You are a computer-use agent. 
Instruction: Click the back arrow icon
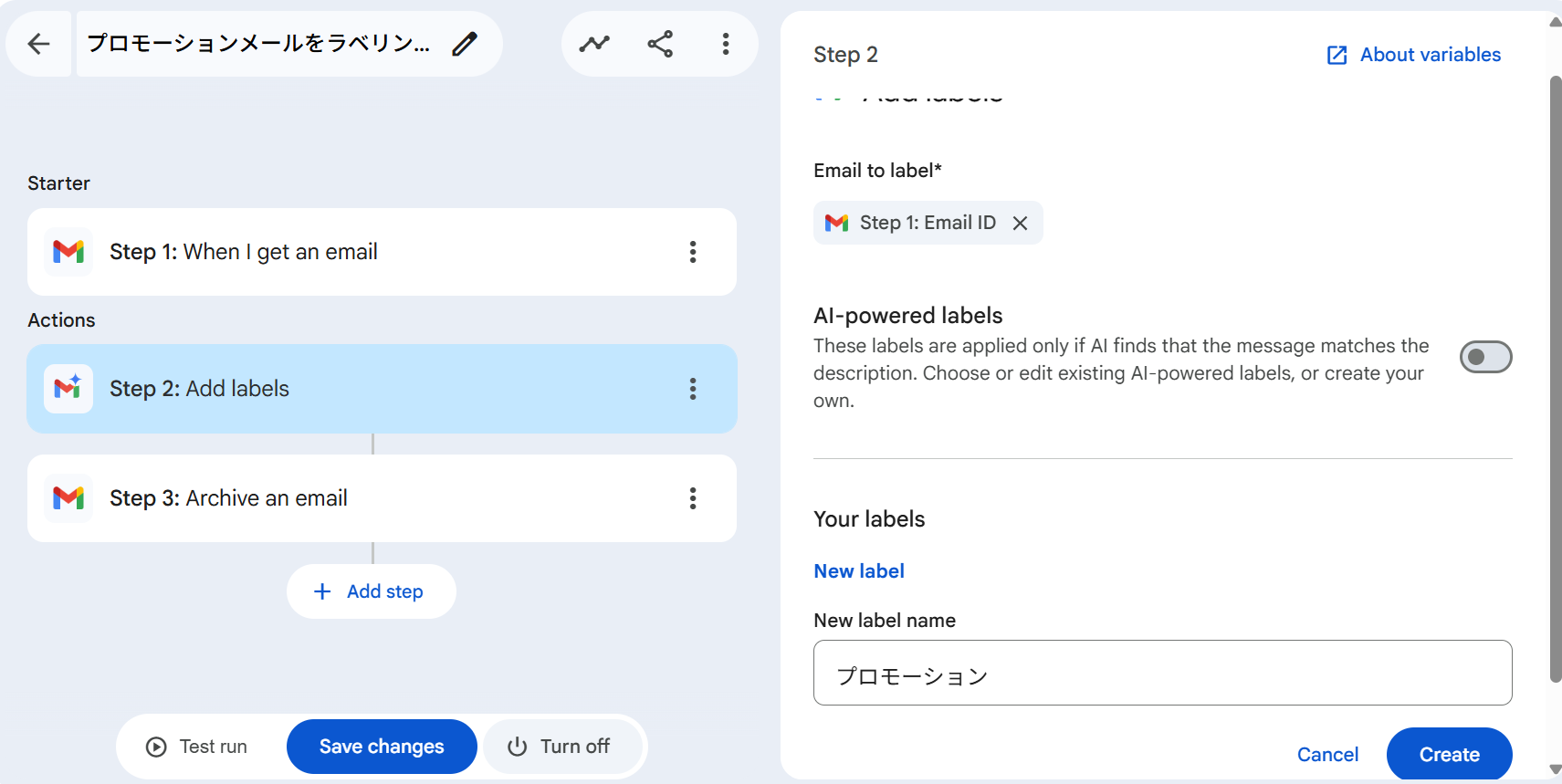tap(38, 44)
